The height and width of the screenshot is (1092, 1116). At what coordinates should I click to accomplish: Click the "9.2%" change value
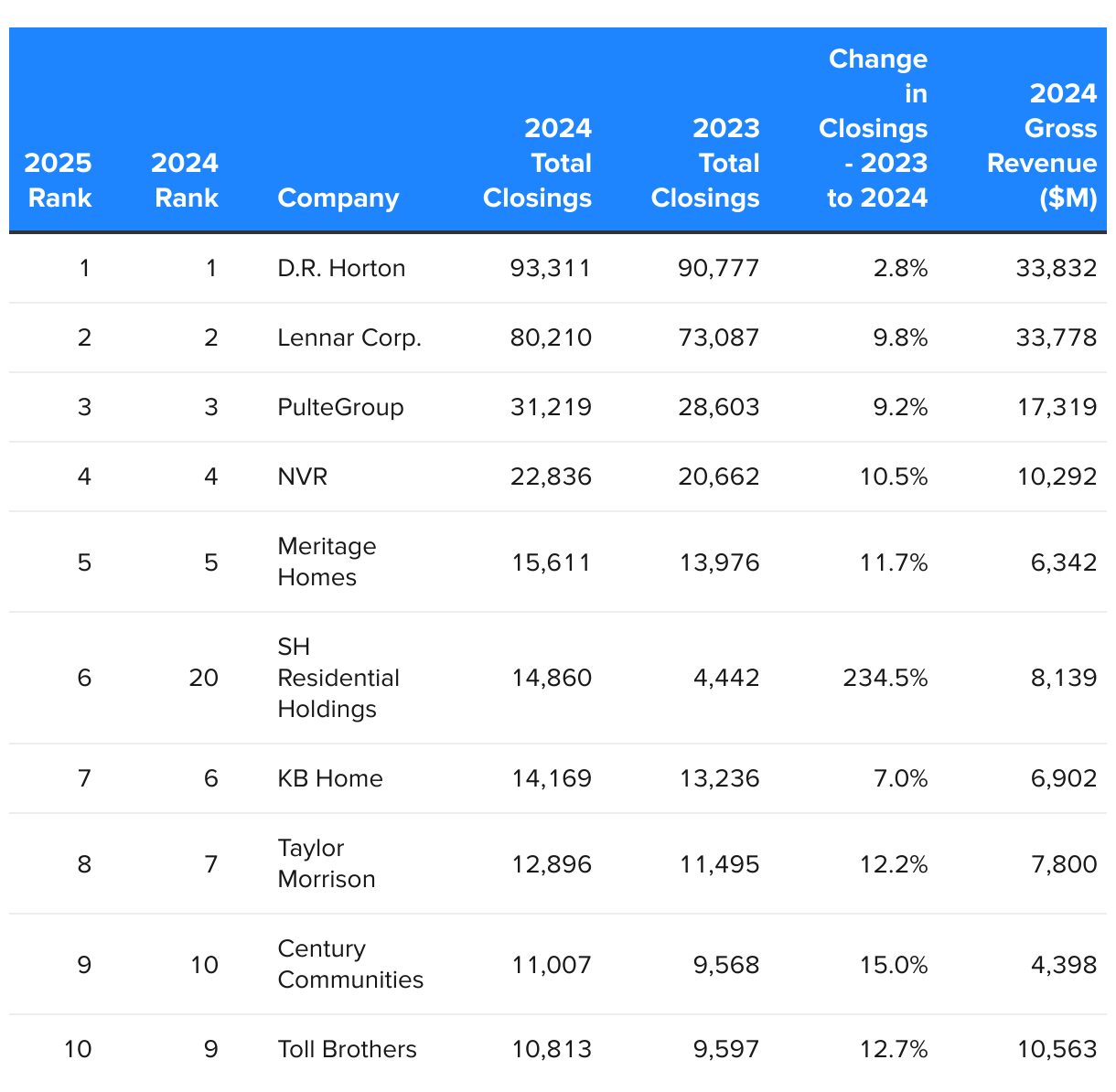(901, 407)
